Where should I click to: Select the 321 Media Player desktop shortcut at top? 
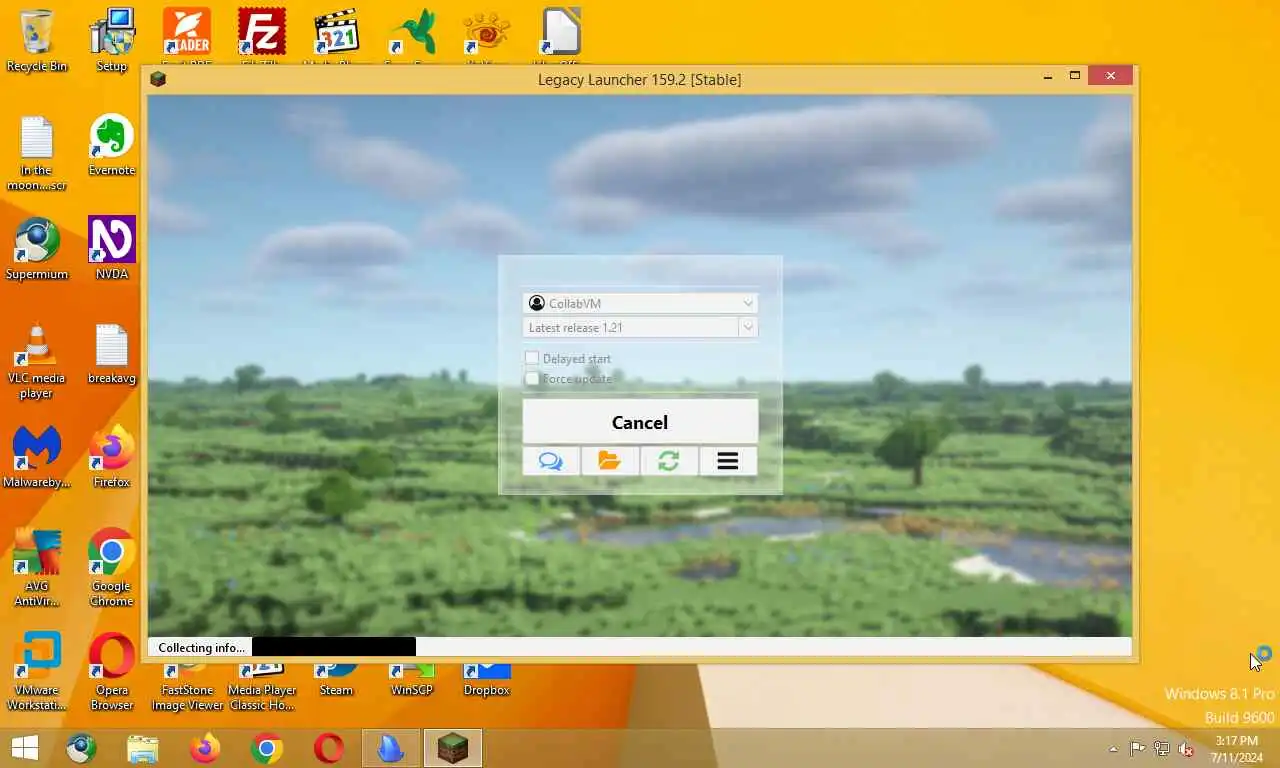pyautogui.click(x=336, y=36)
